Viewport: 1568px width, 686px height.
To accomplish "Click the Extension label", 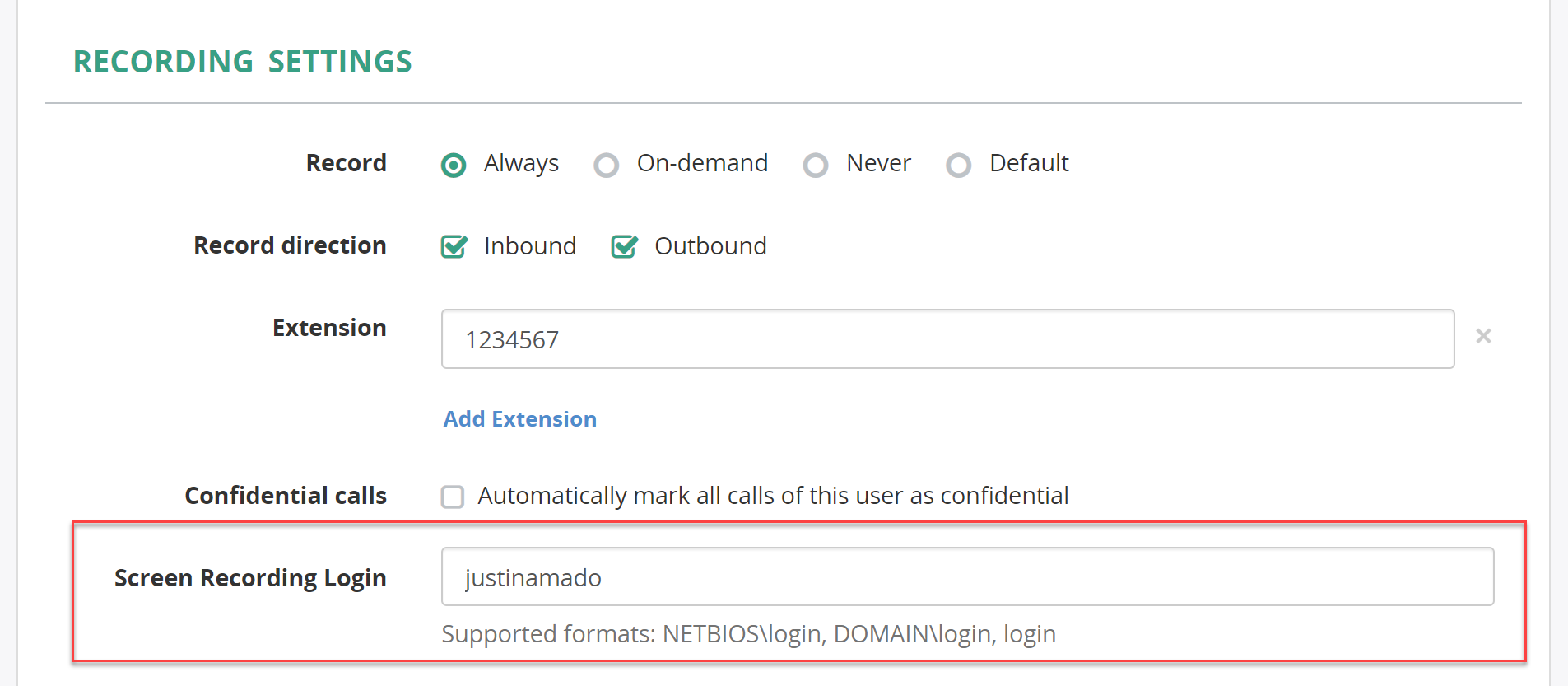I will tap(329, 328).
